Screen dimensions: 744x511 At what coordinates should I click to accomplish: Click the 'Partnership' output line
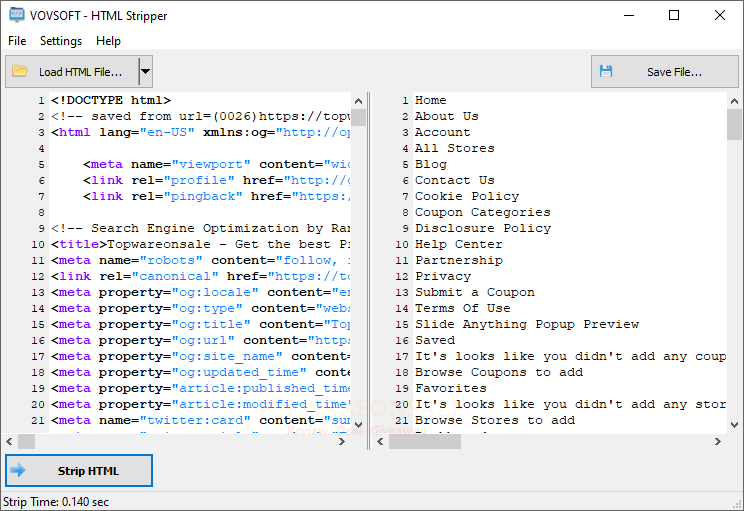[x=459, y=260]
